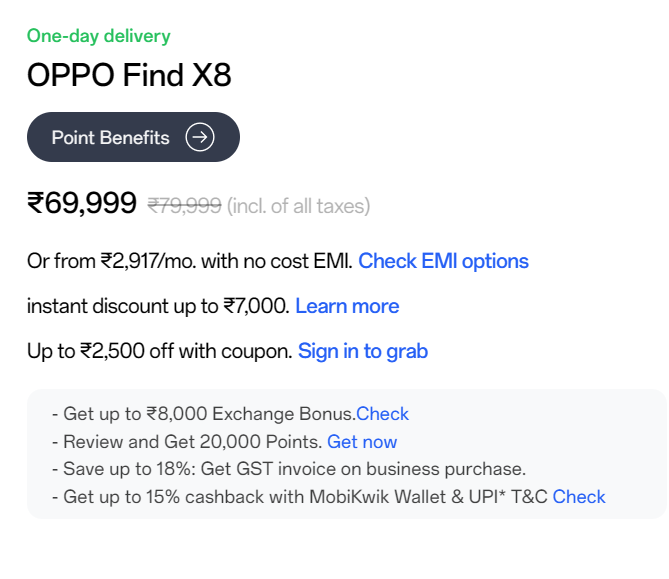Click the One-day delivery label
Screen dimensions: 669x579
99,36
